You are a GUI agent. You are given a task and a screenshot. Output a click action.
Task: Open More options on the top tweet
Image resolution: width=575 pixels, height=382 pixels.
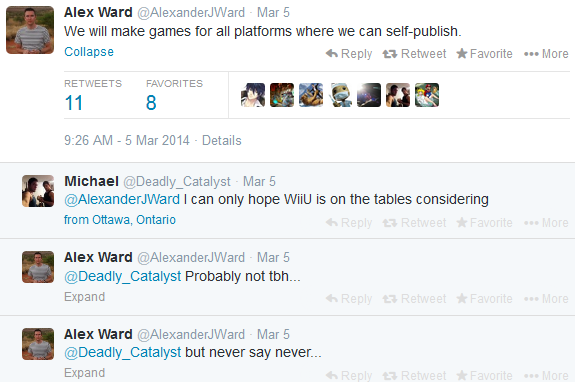[546, 54]
